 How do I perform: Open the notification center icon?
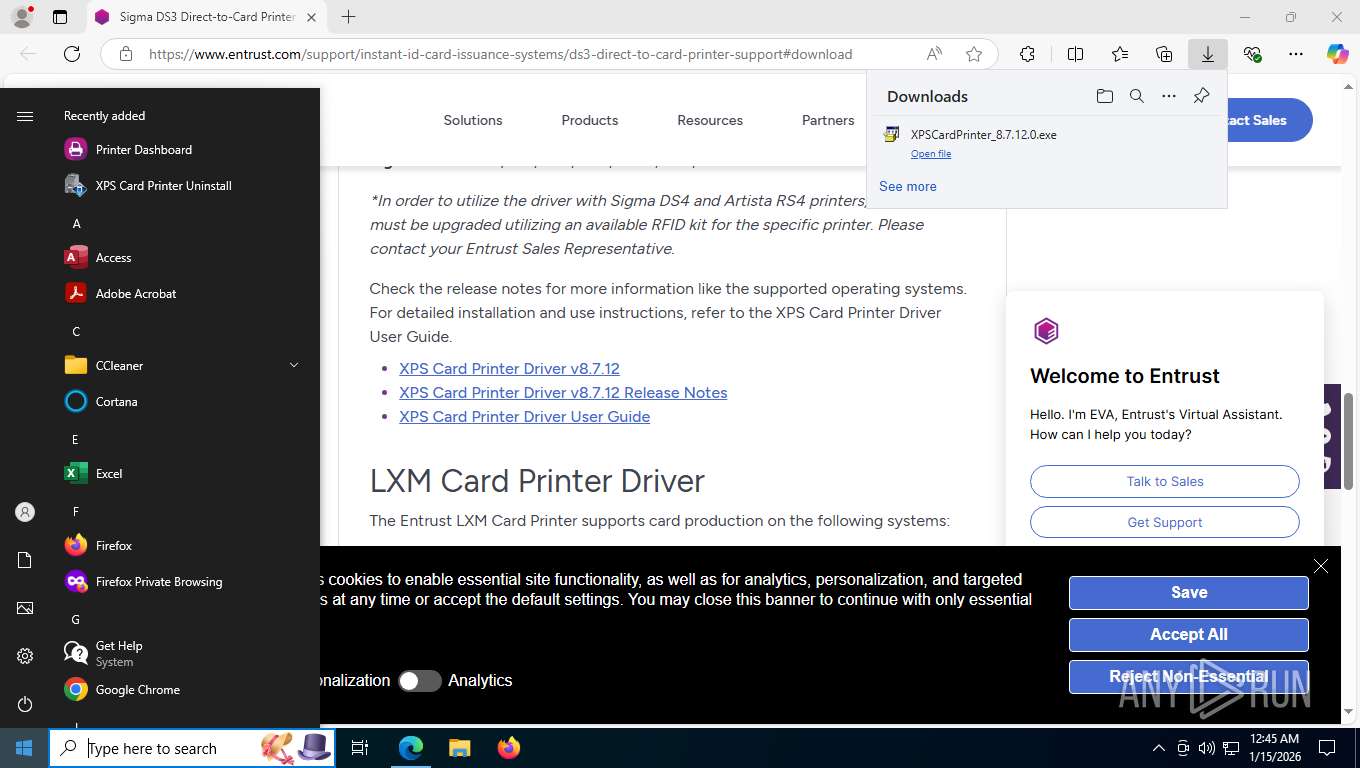pyautogui.click(x=1327, y=748)
